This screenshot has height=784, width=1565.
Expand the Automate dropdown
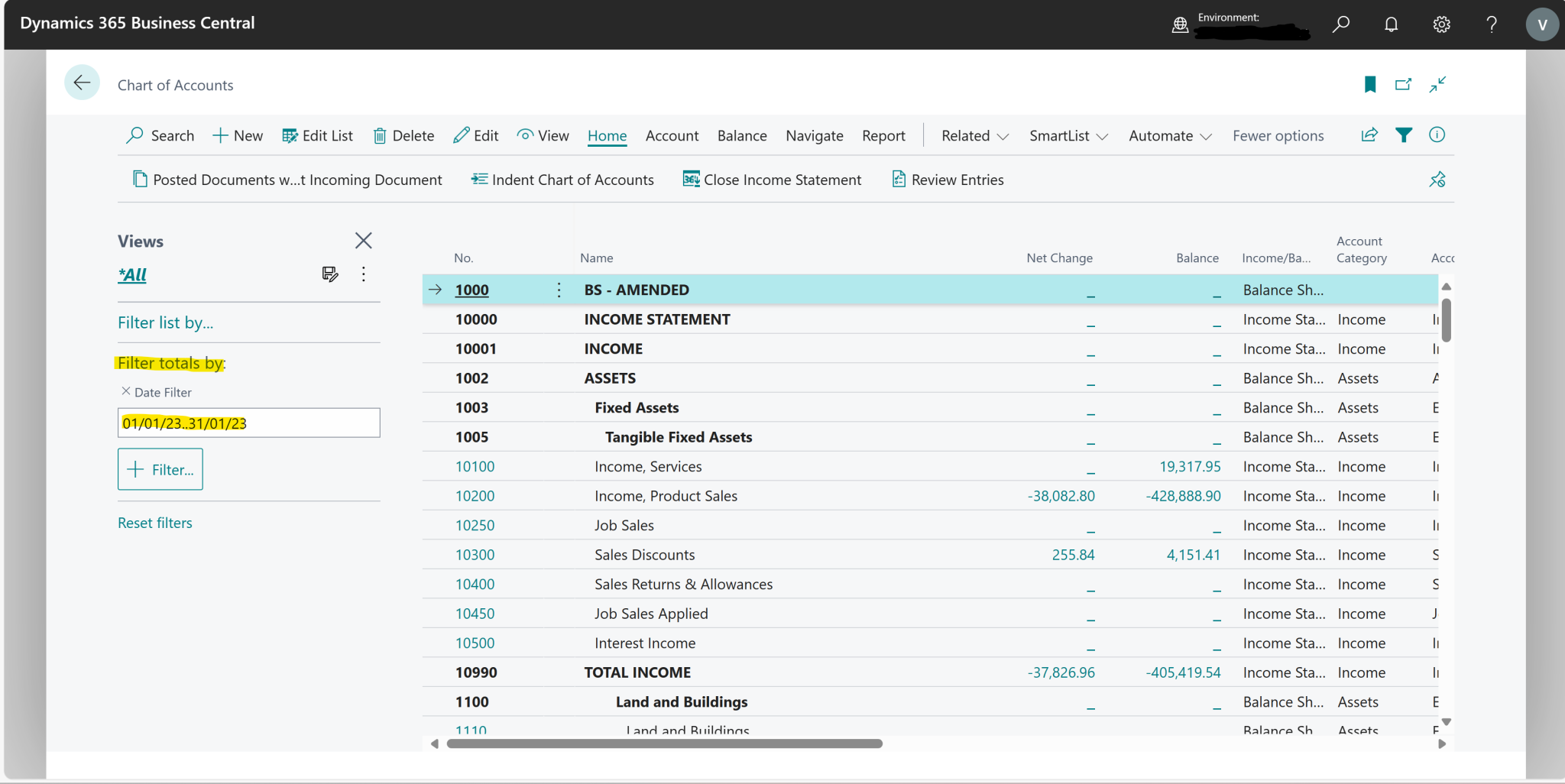[1170, 136]
